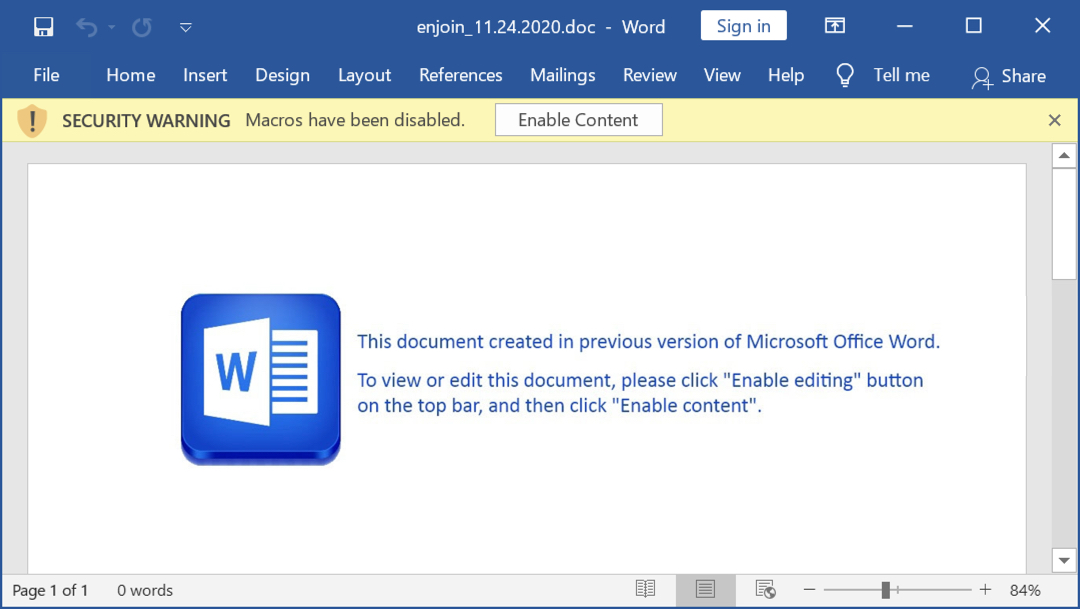This screenshot has height=609, width=1080.
Task: Close the security warning message bar
Action: click(x=1055, y=121)
